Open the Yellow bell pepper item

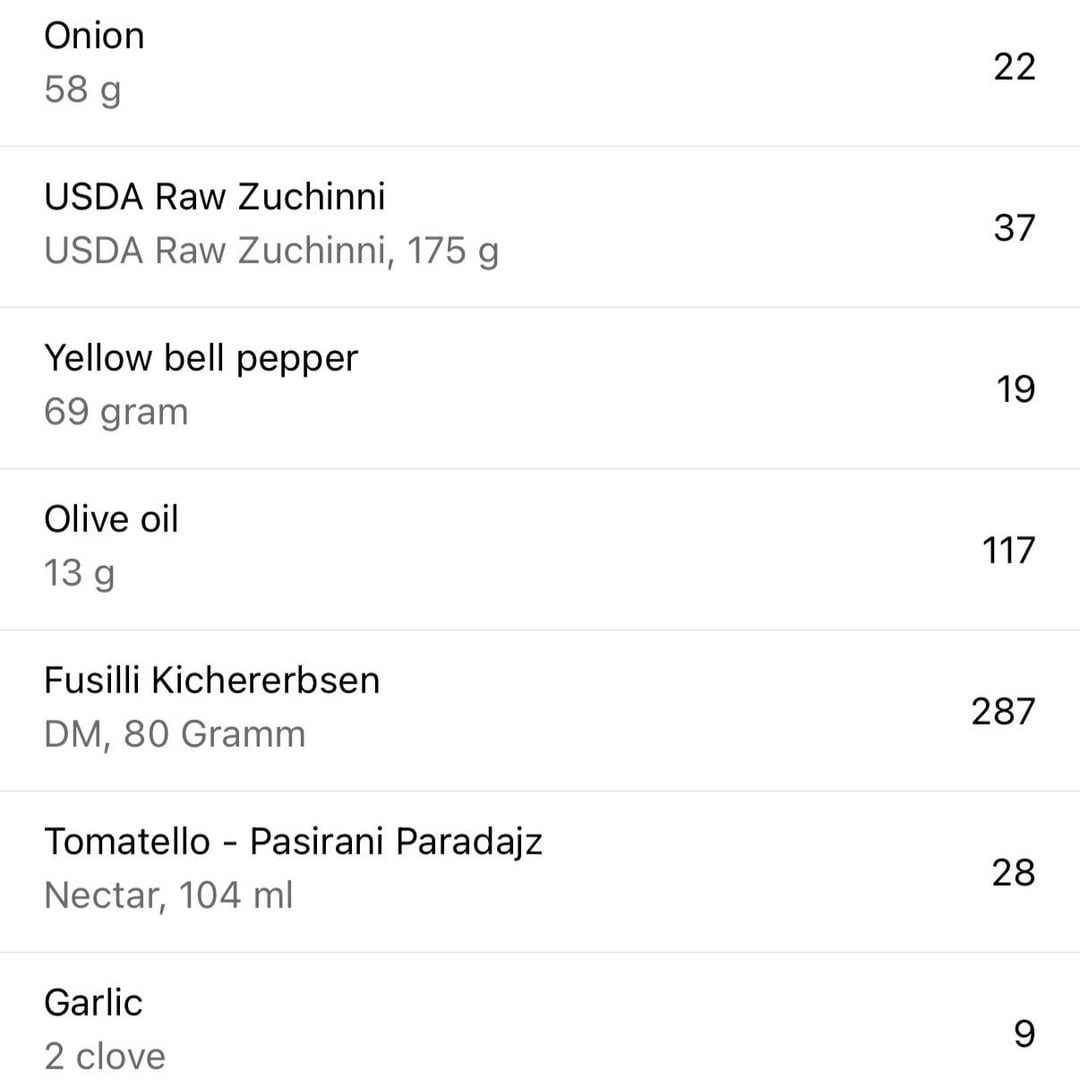click(201, 358)
